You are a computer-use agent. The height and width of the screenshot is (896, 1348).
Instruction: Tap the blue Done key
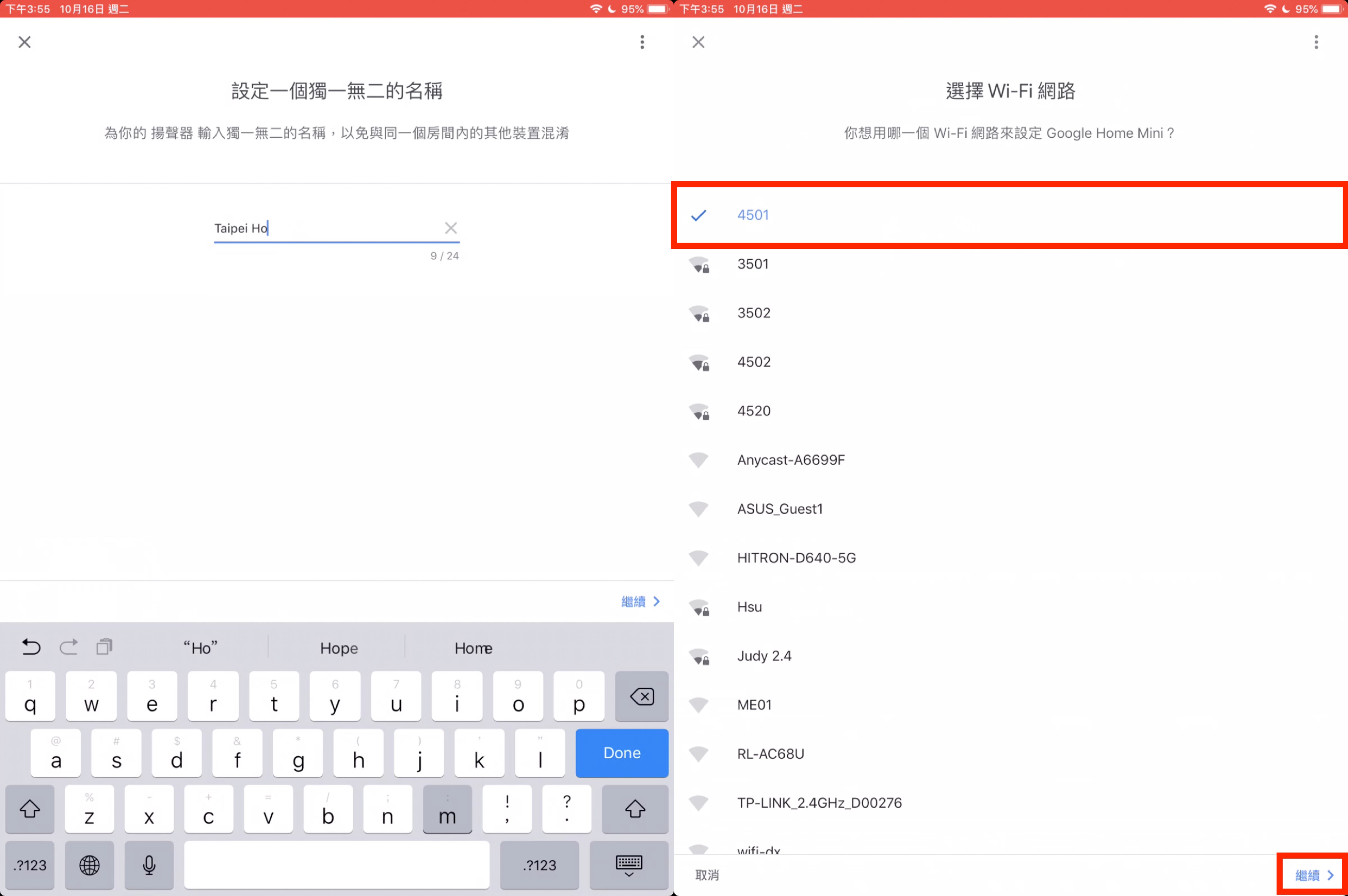622,753
